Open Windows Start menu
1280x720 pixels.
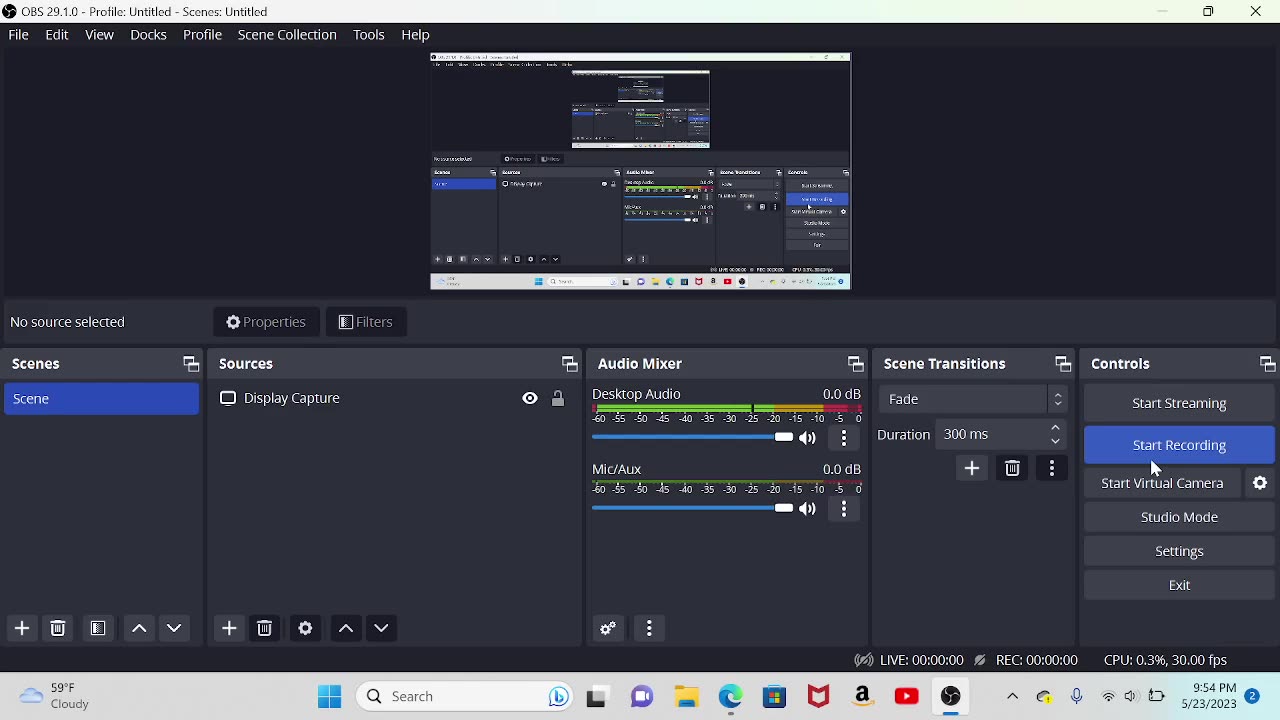[x=329, y=696]
